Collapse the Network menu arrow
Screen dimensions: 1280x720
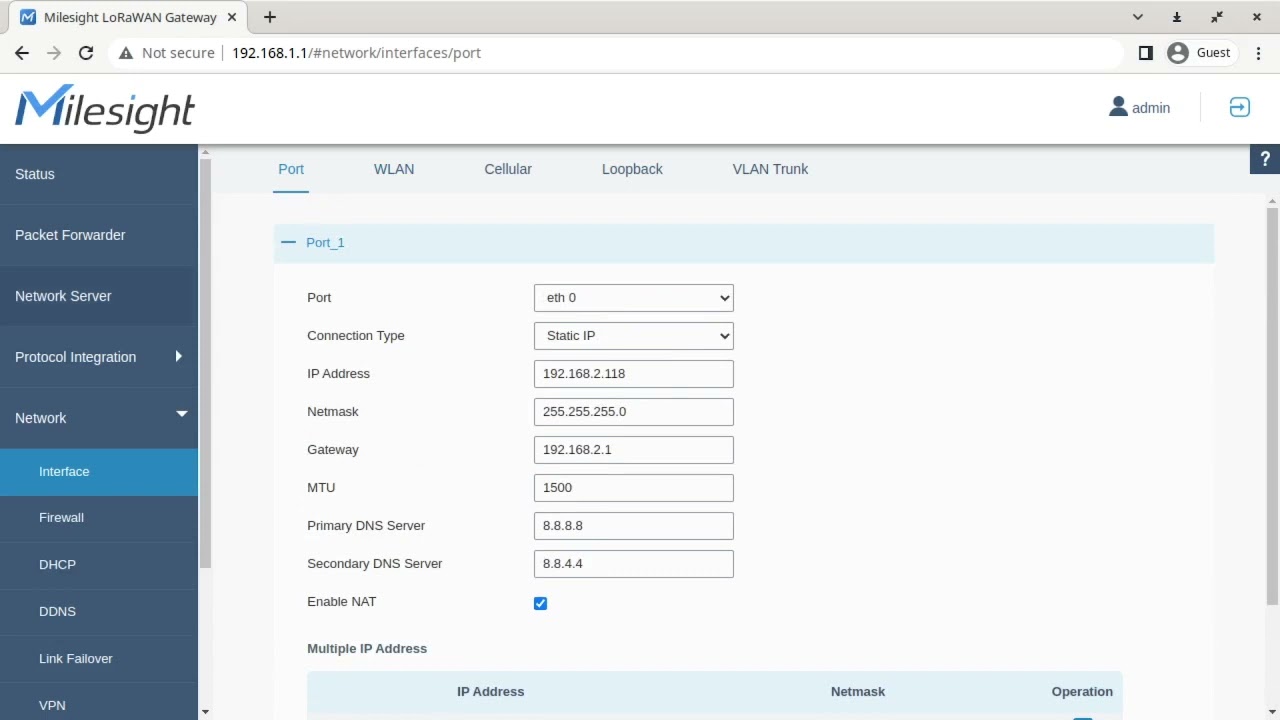point(182,413)
